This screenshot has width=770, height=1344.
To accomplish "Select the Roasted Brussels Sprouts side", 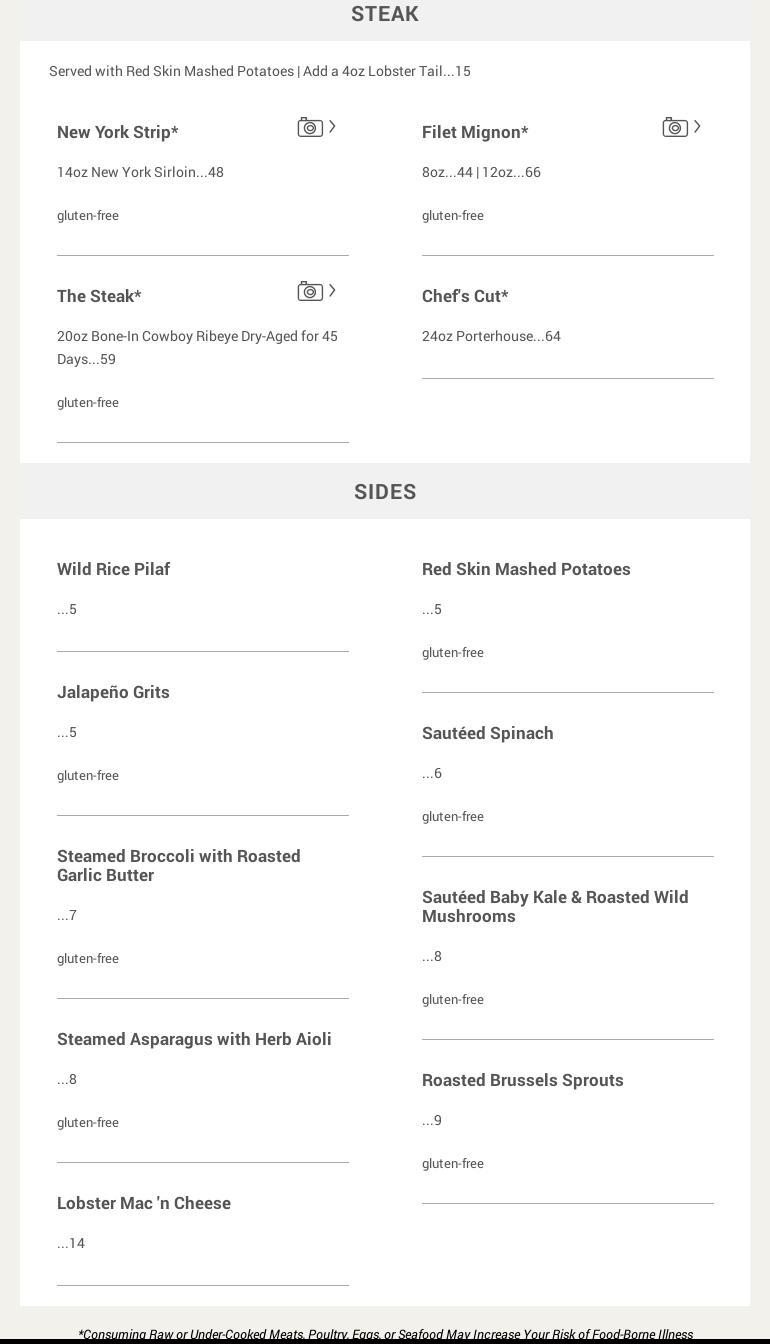I will [x=522, y=1080].
